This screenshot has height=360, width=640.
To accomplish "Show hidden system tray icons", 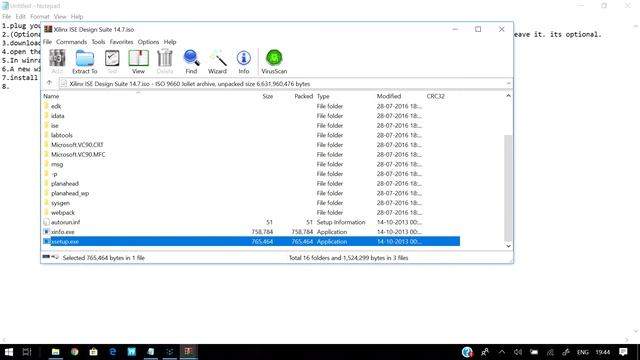I will (502, 352).
